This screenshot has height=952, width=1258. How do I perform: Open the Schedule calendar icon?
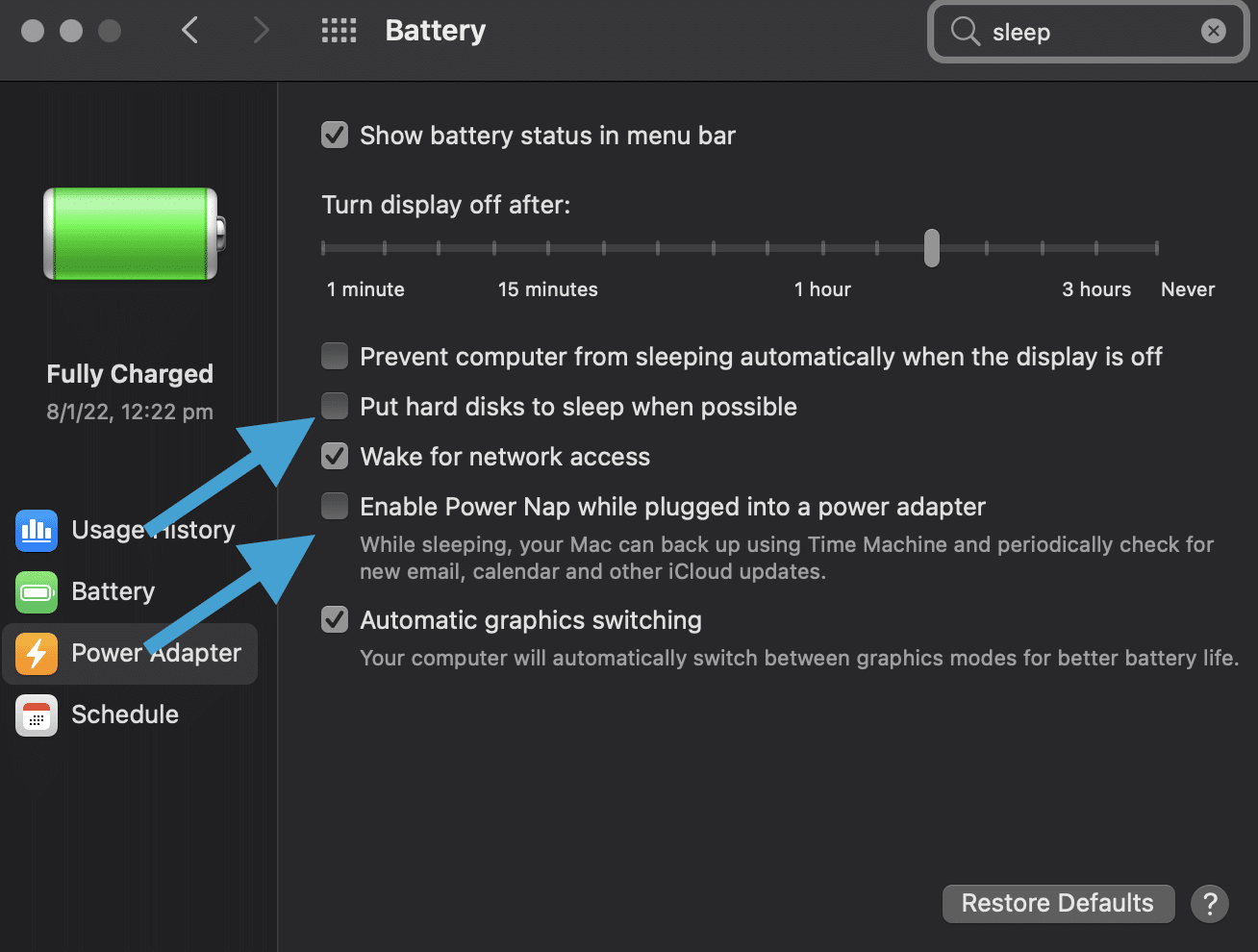pyautogui.click(x=37, y=714)
